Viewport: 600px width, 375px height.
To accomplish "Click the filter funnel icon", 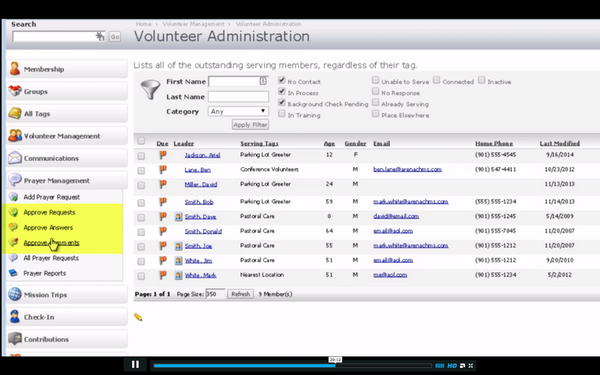I will pos(150,90).
